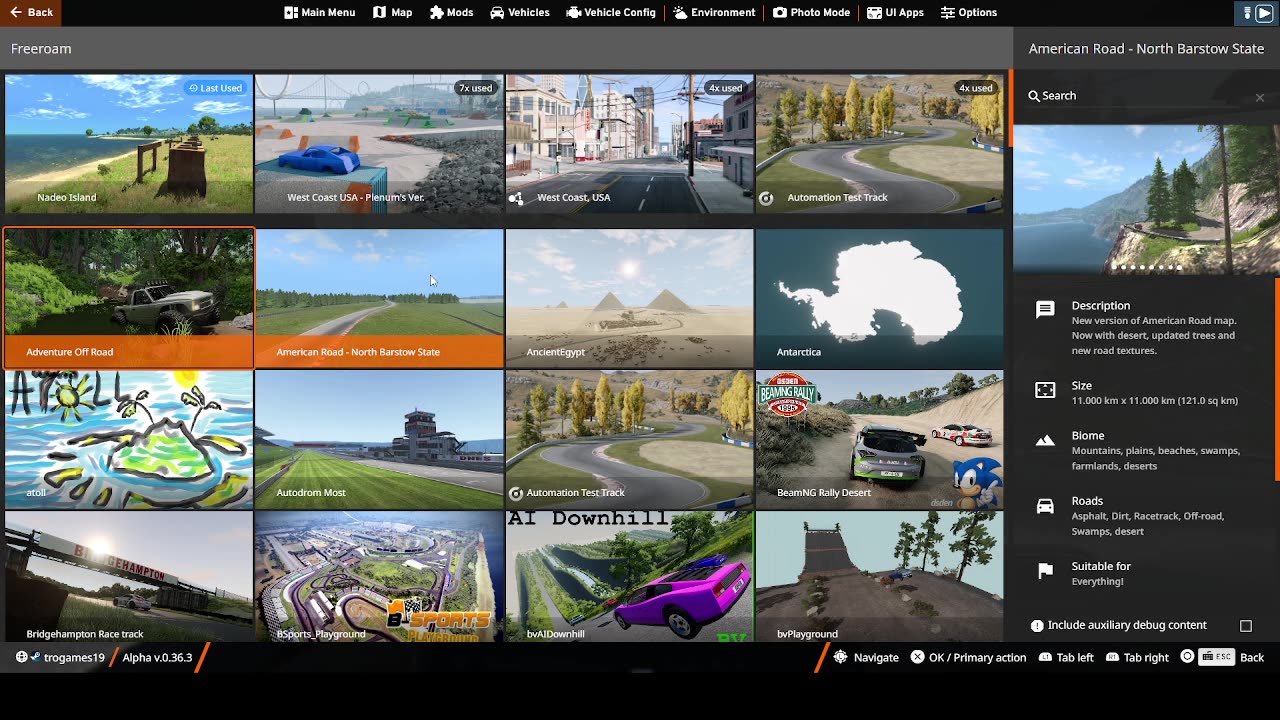Select the bvPlayground map
This screenshot has width=1280, height=720.
[880, 577]
